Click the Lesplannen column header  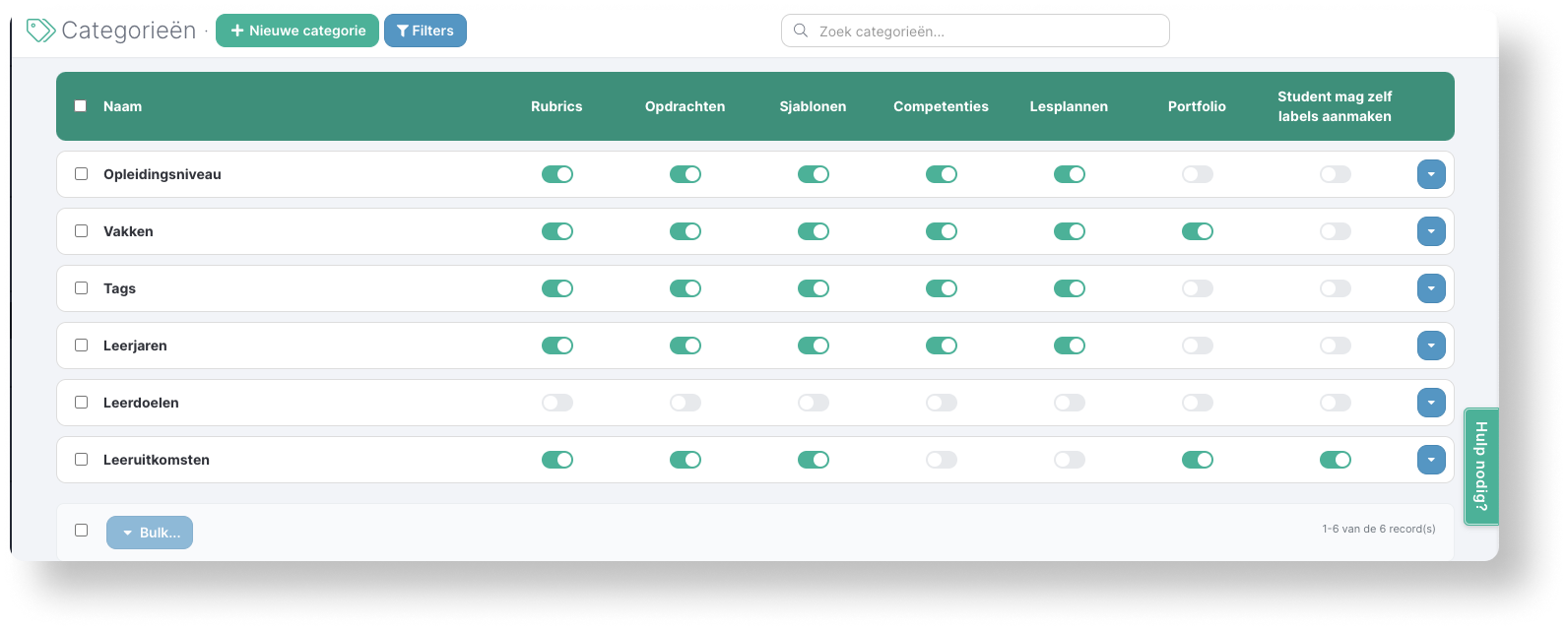click(1069, 106)
